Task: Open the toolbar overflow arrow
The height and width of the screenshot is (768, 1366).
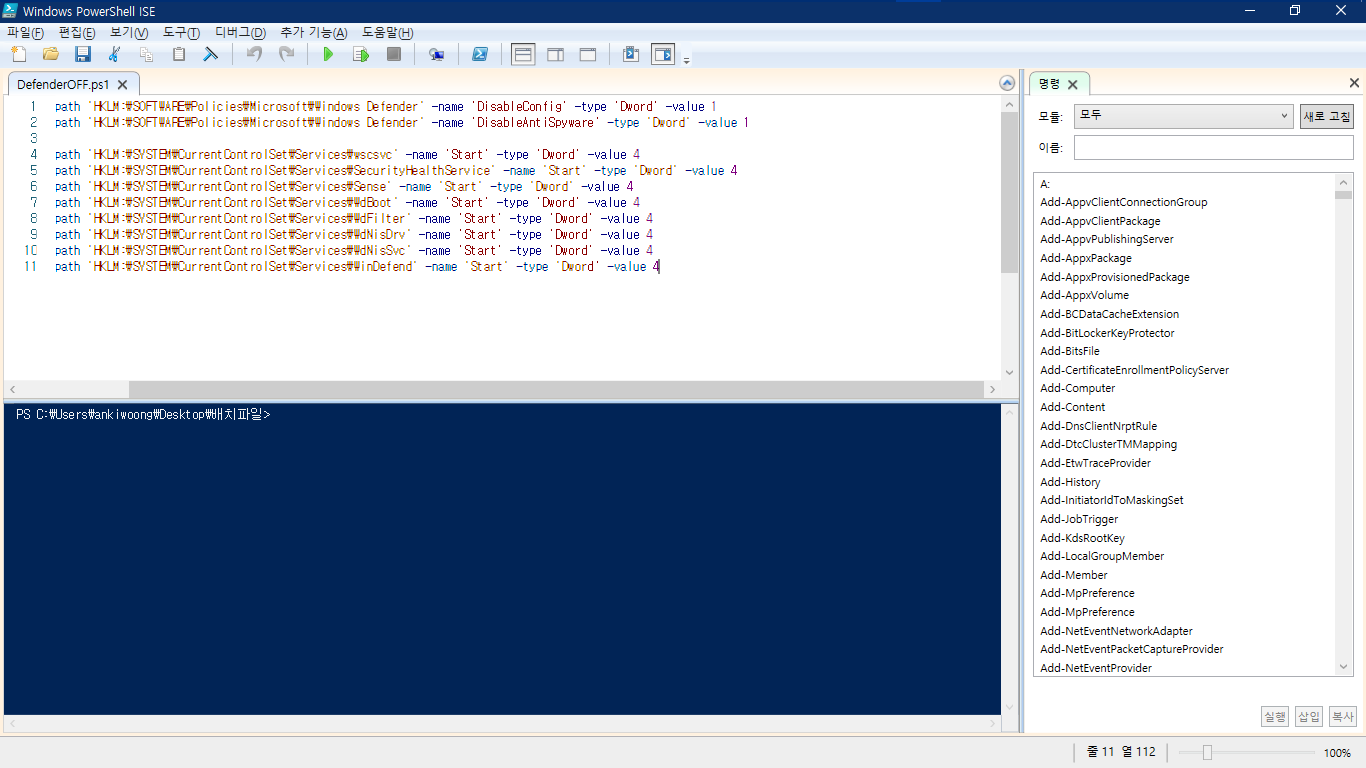Action: pos(686,60)
